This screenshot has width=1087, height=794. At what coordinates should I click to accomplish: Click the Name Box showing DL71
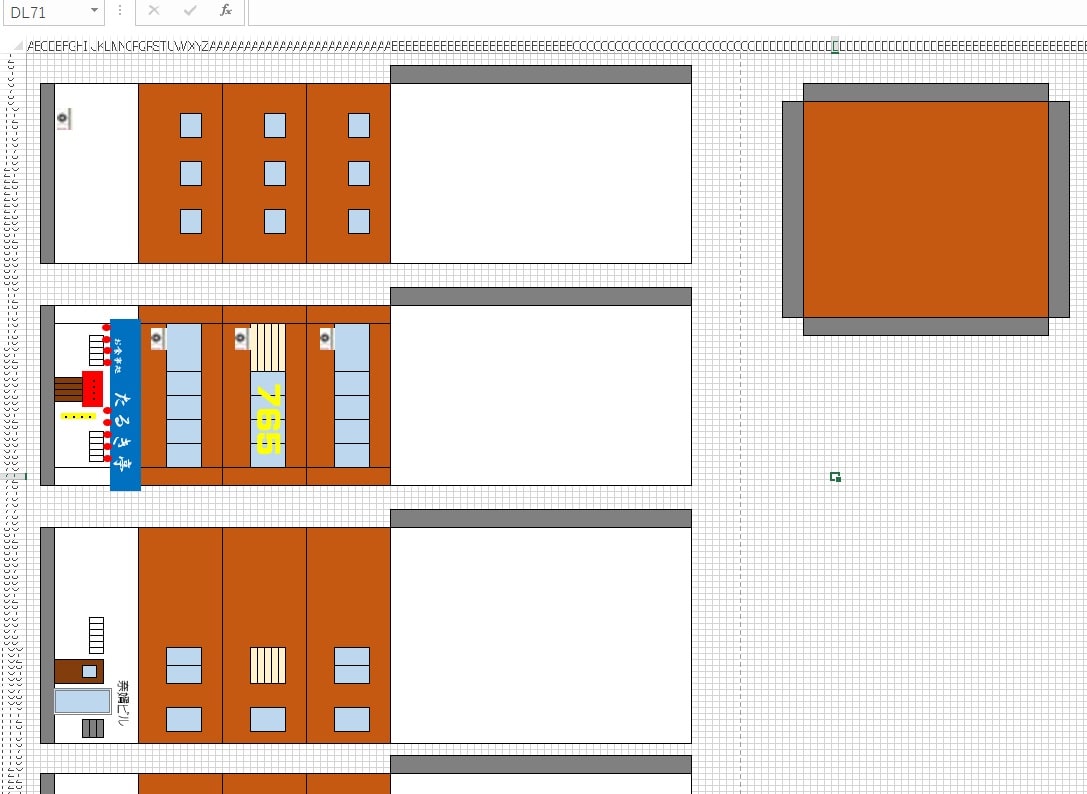tap(45, 12)
